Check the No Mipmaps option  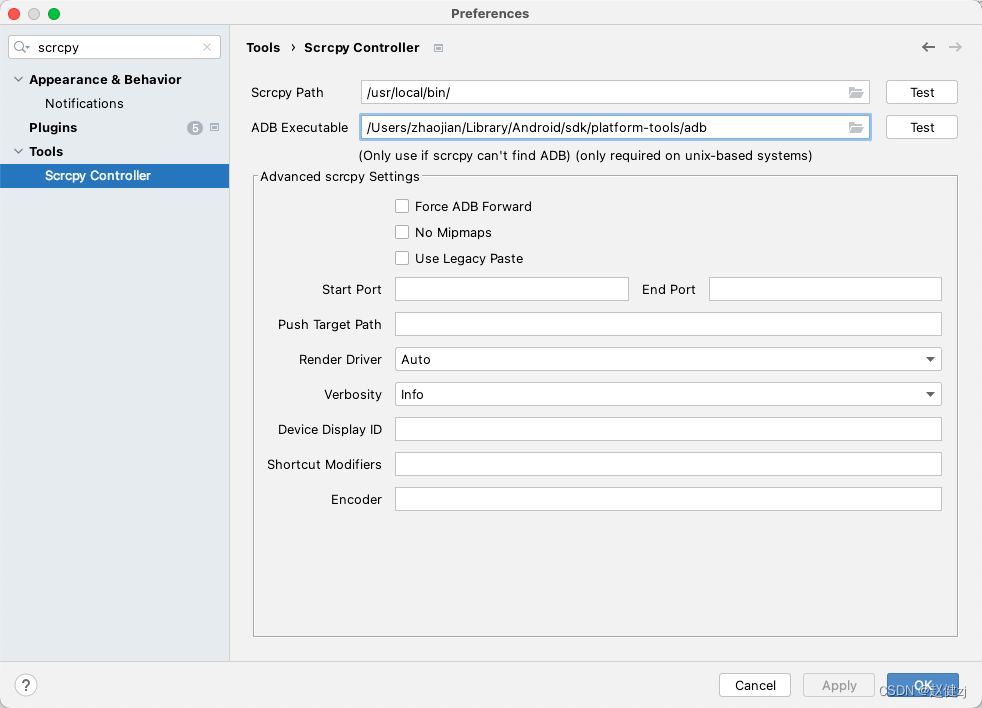[402, 232]
